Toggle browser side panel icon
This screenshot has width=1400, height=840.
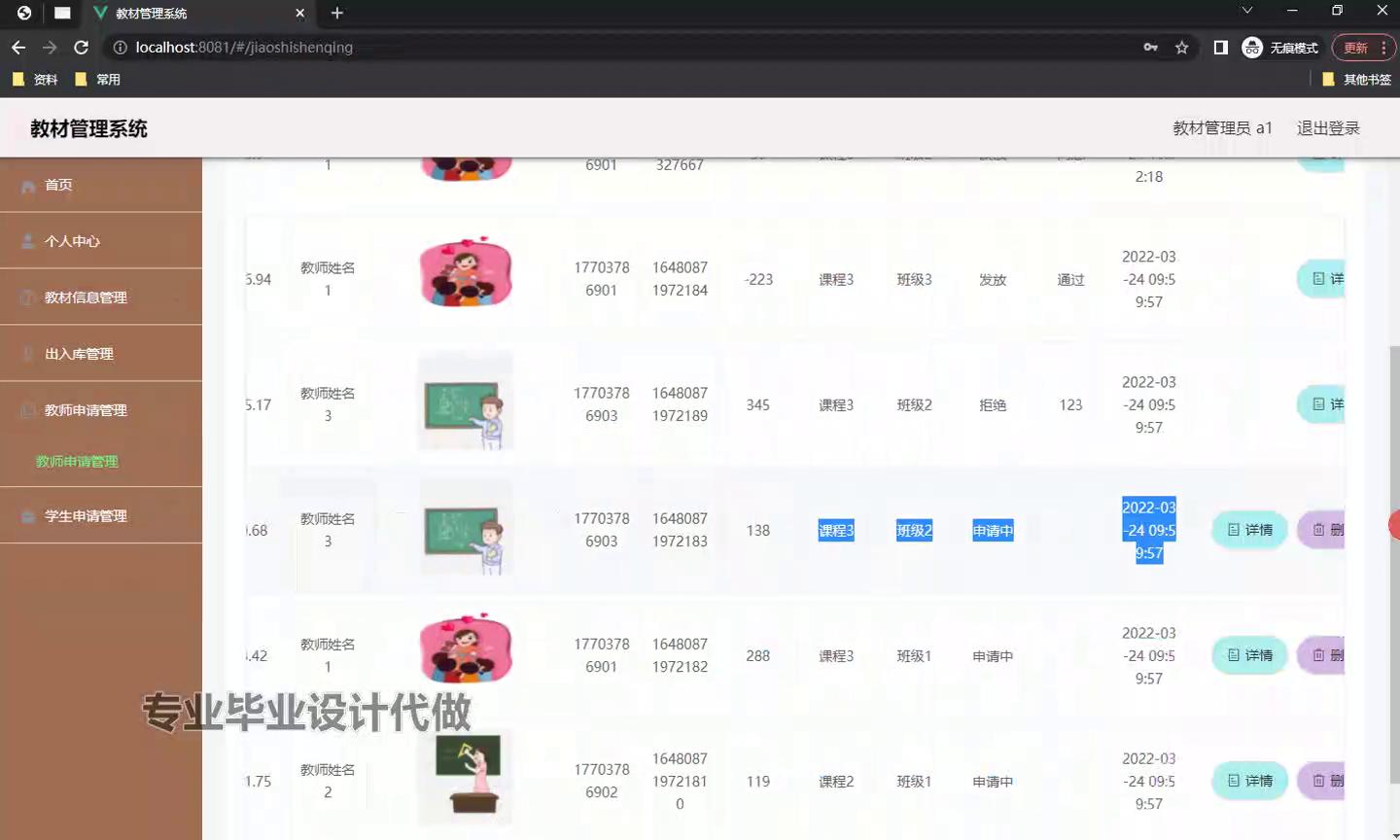tap(1220, 47)
